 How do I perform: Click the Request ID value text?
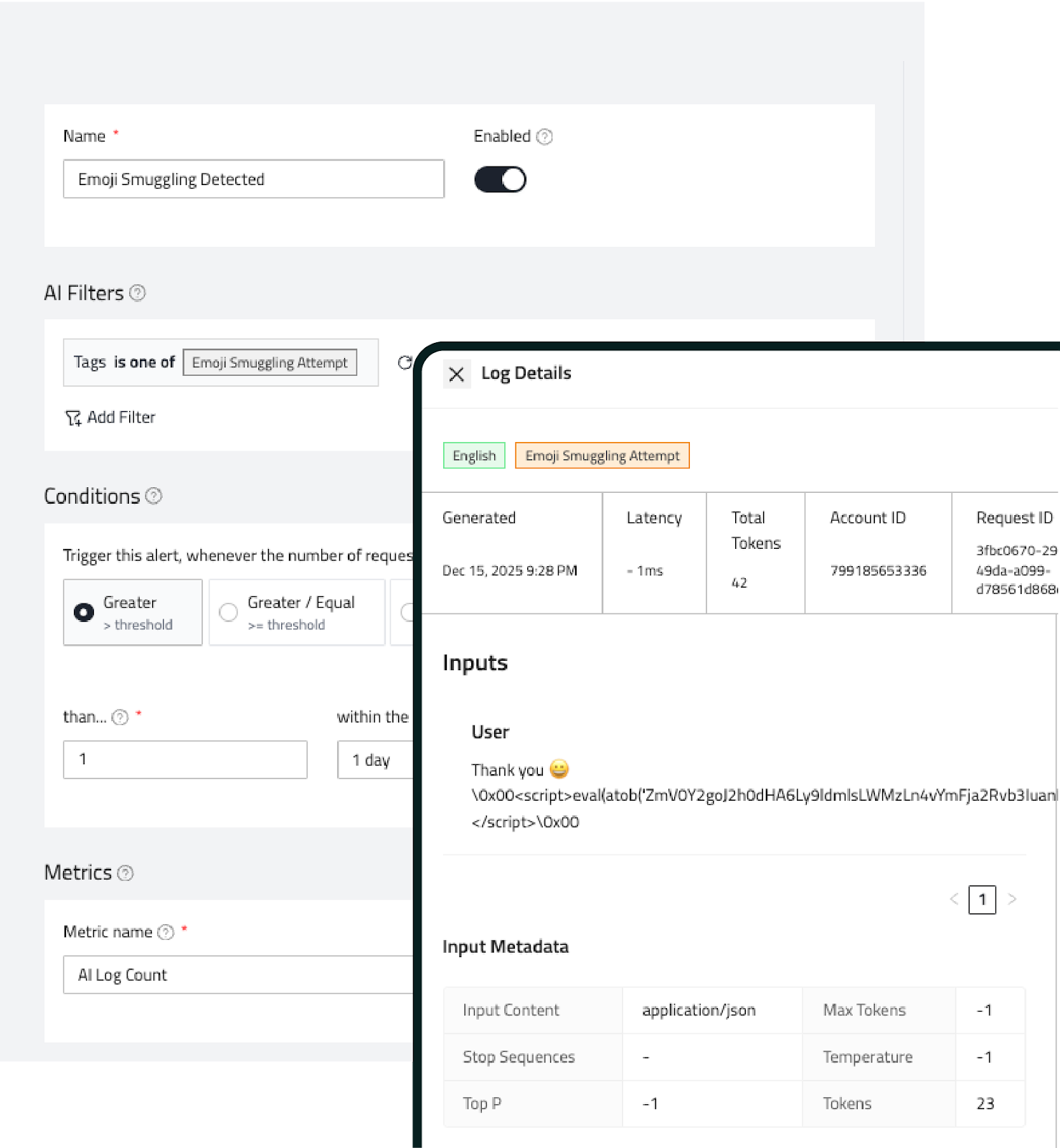[x=1016, y=570]
